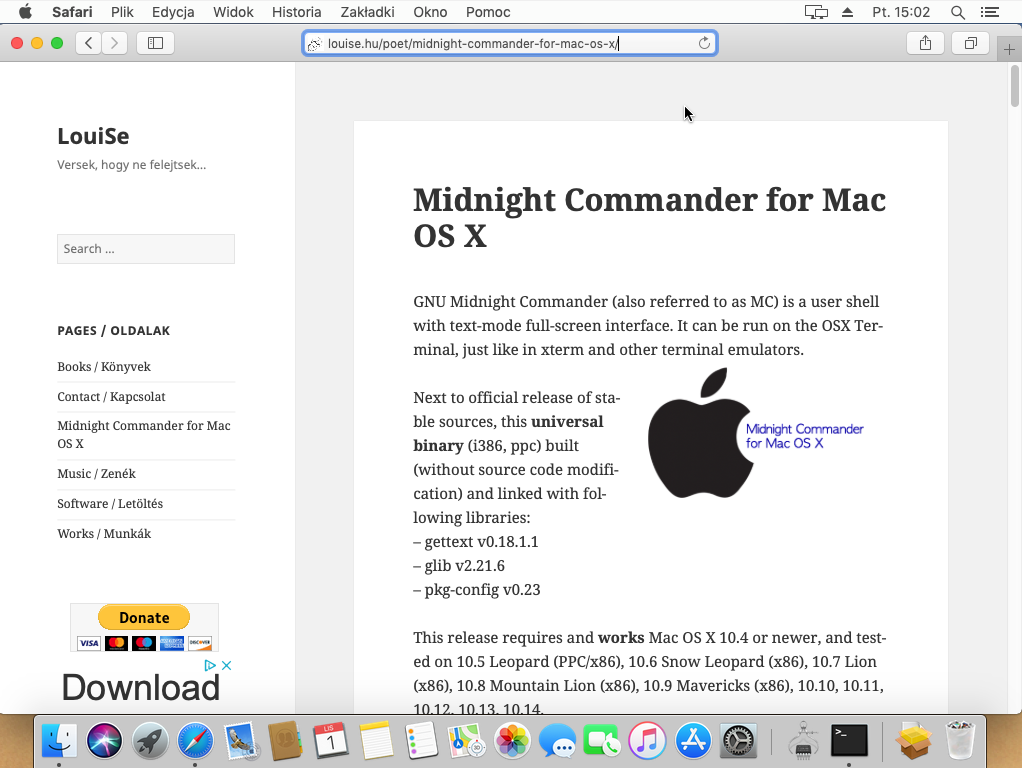Click the Safari address bar
1022x768 pixels.
pos(510,43)
